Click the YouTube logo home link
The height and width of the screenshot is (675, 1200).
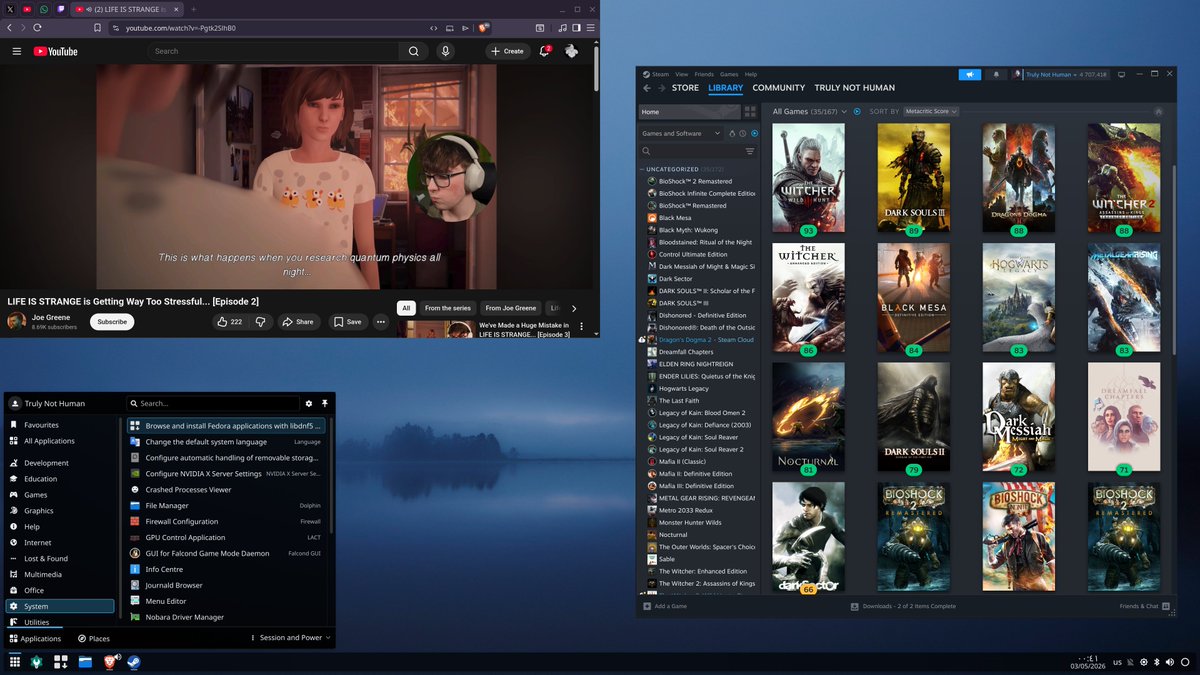(55, 51)
